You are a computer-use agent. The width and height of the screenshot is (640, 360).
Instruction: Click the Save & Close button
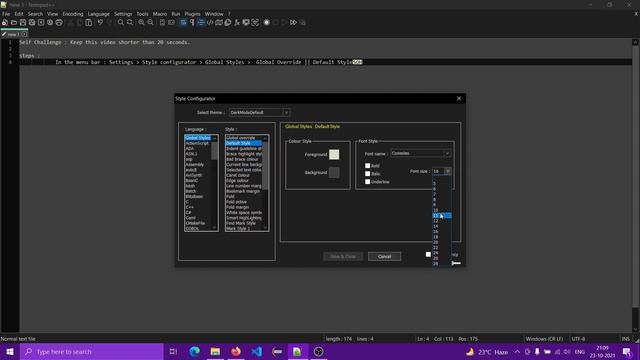point(343,256)
